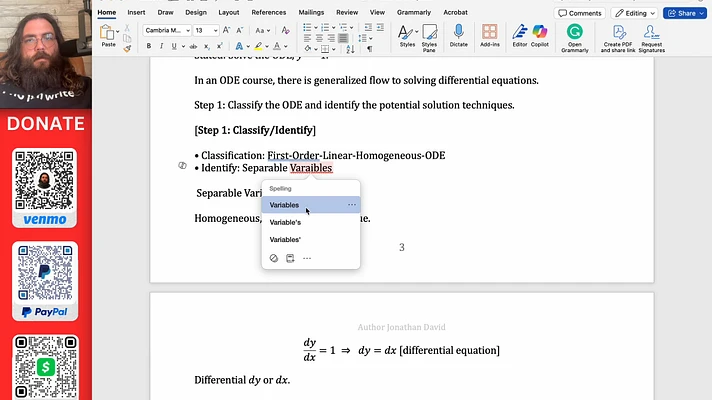
Task: Apply the yellow text highlight color
Action: (258, 46)
